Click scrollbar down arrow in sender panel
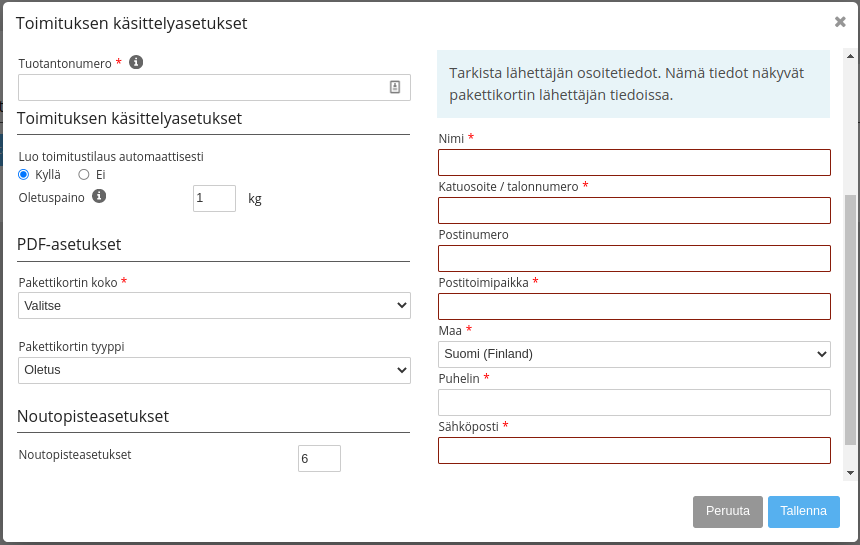Image resolution: width=860 pixels, height=545 pixels. 850,473
